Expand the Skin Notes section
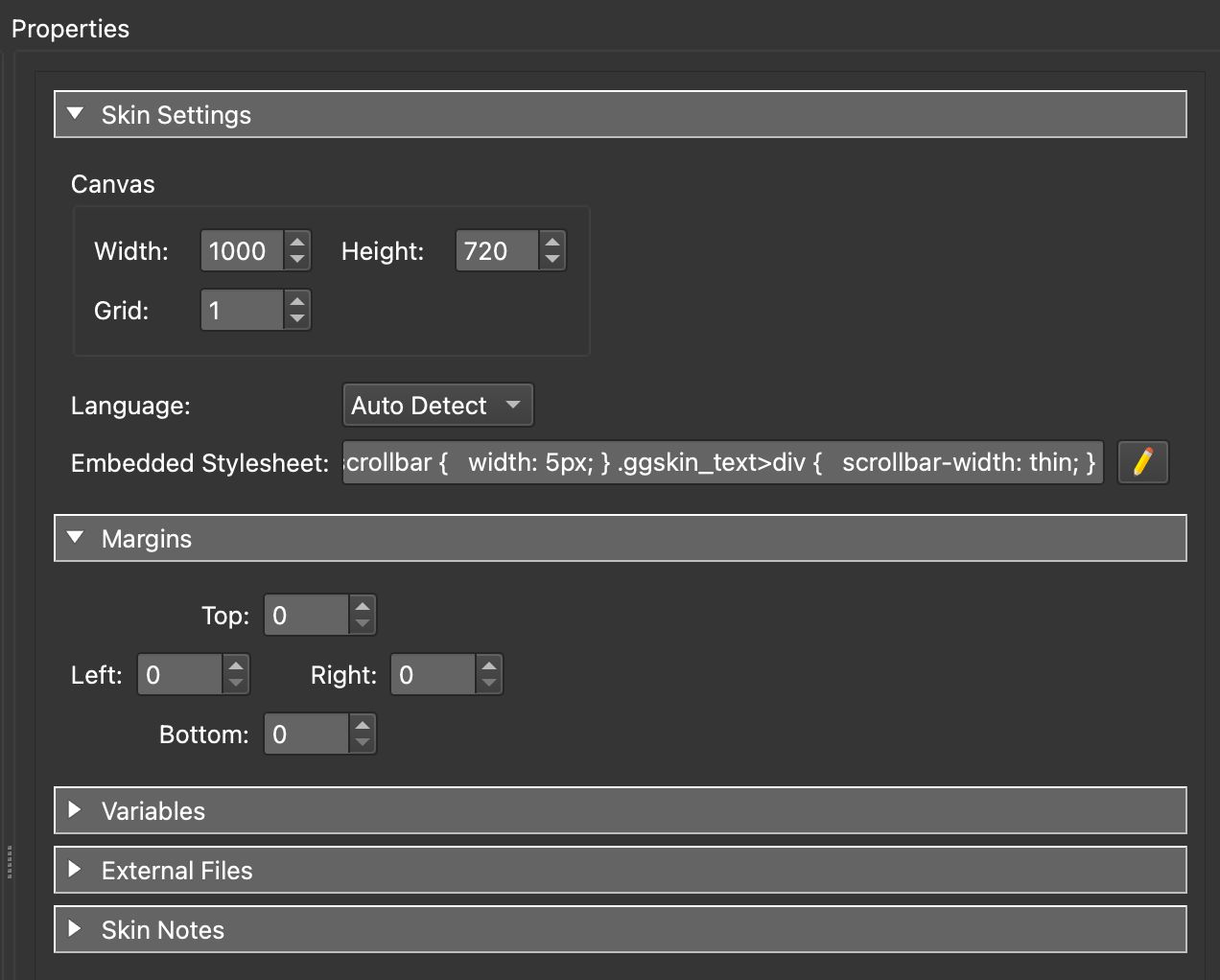The height and width of the screenshot is (980, 1220). [x=76, y=928]
